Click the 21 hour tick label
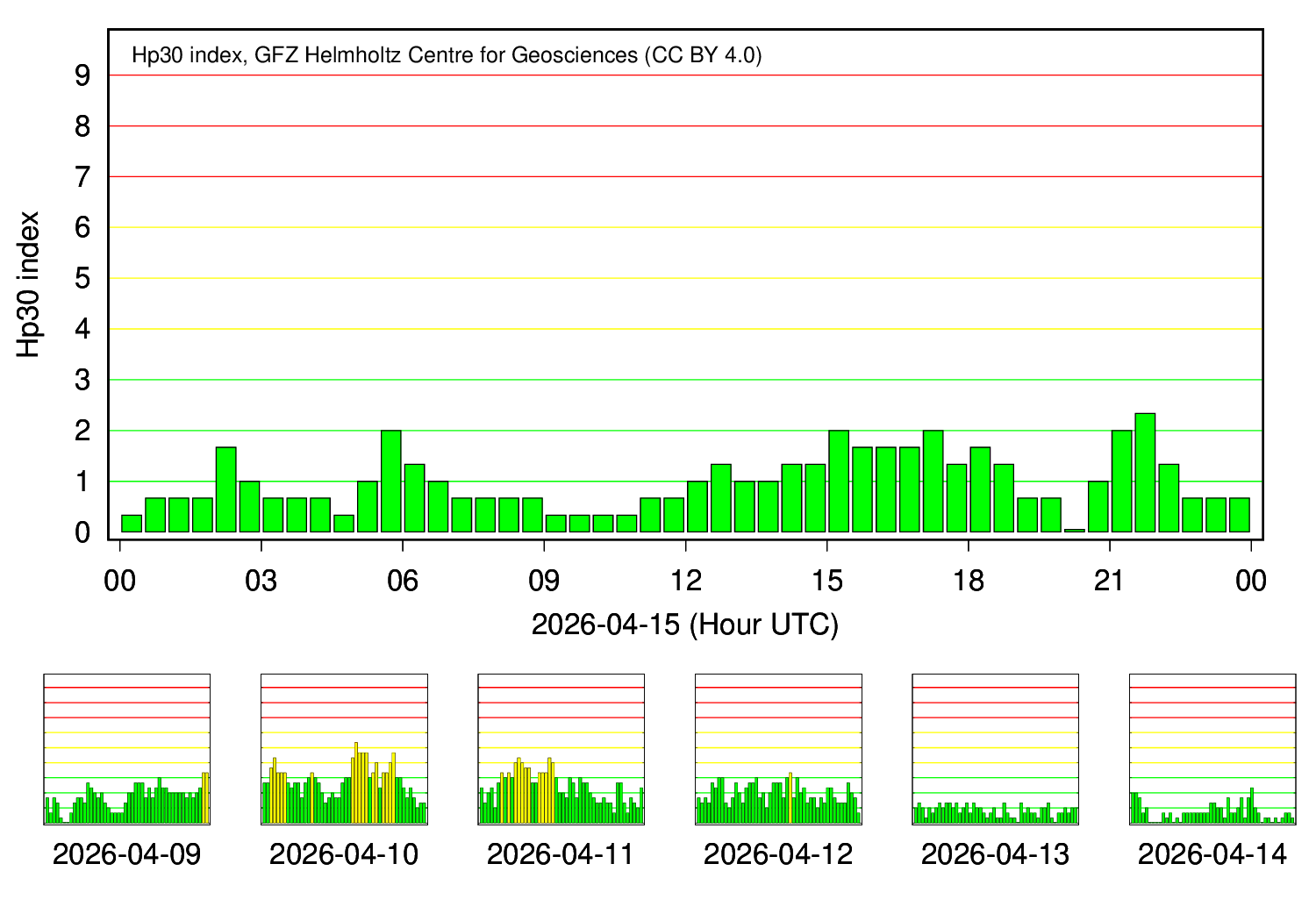The image size is (1316, 921). pos(1109,581)
